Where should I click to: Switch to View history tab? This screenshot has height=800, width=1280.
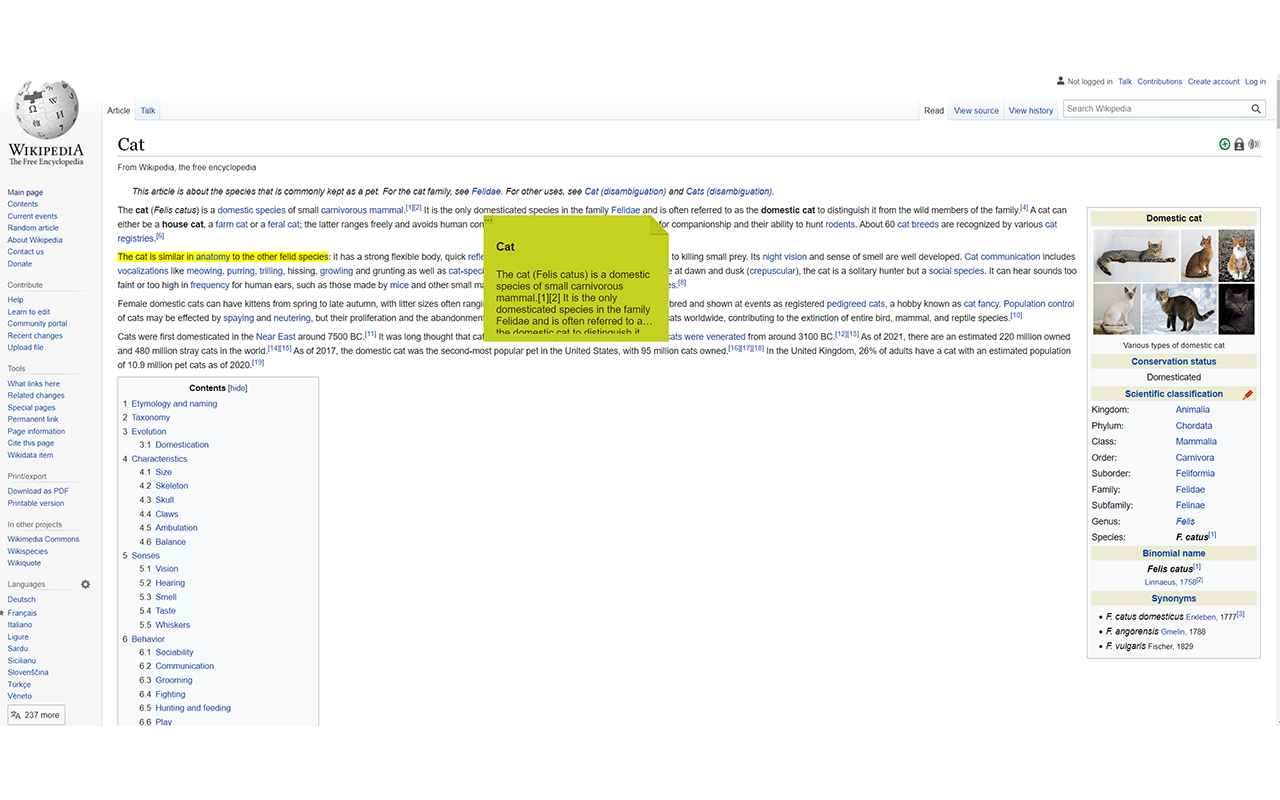(1031, 111)
